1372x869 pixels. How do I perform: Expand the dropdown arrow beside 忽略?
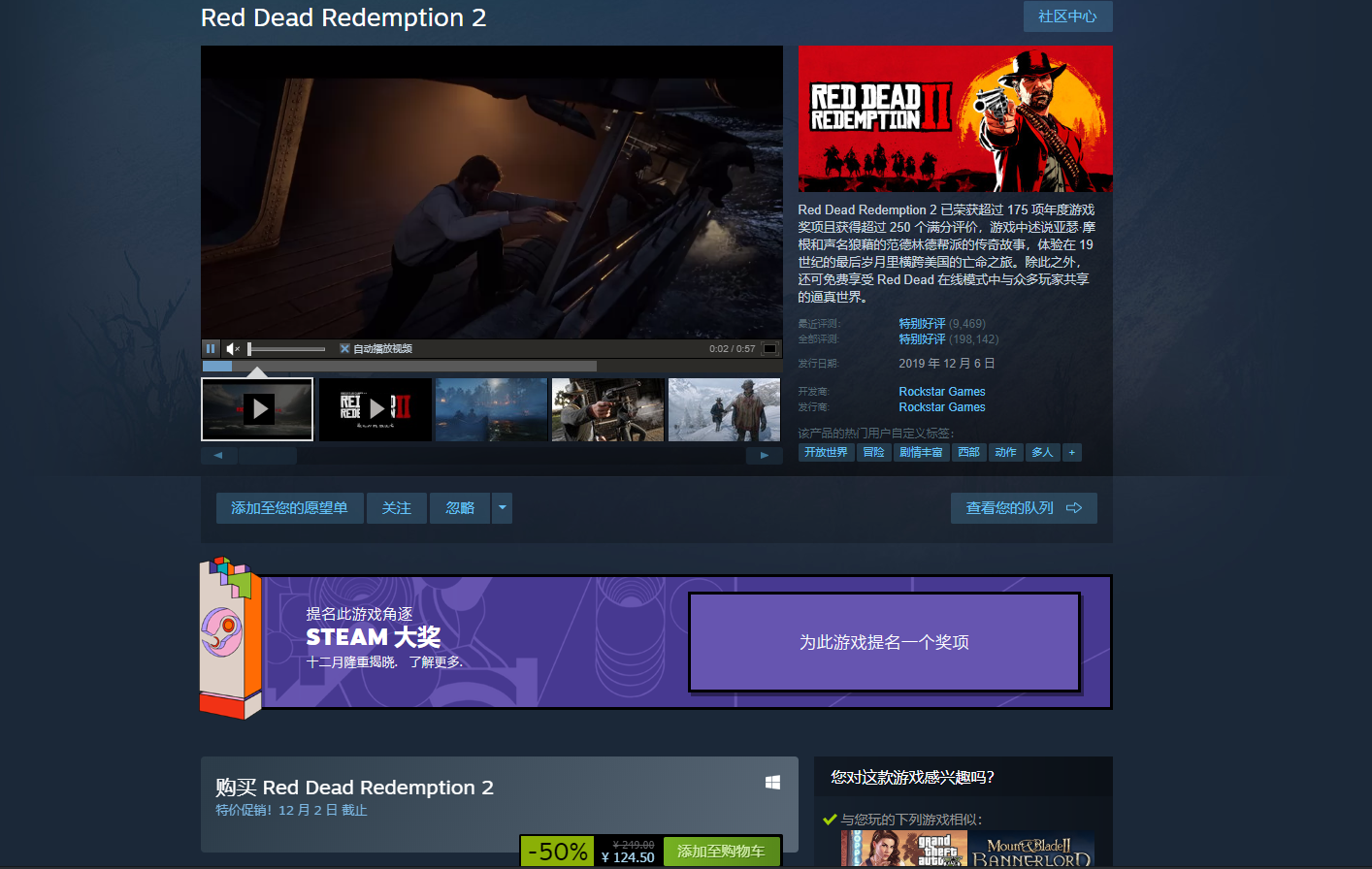pos(502,508)
